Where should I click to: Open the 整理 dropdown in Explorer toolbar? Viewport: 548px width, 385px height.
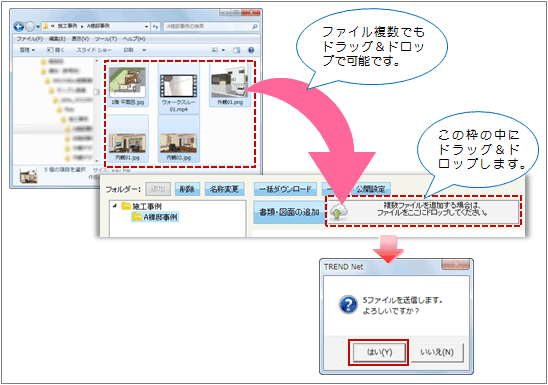27,50
